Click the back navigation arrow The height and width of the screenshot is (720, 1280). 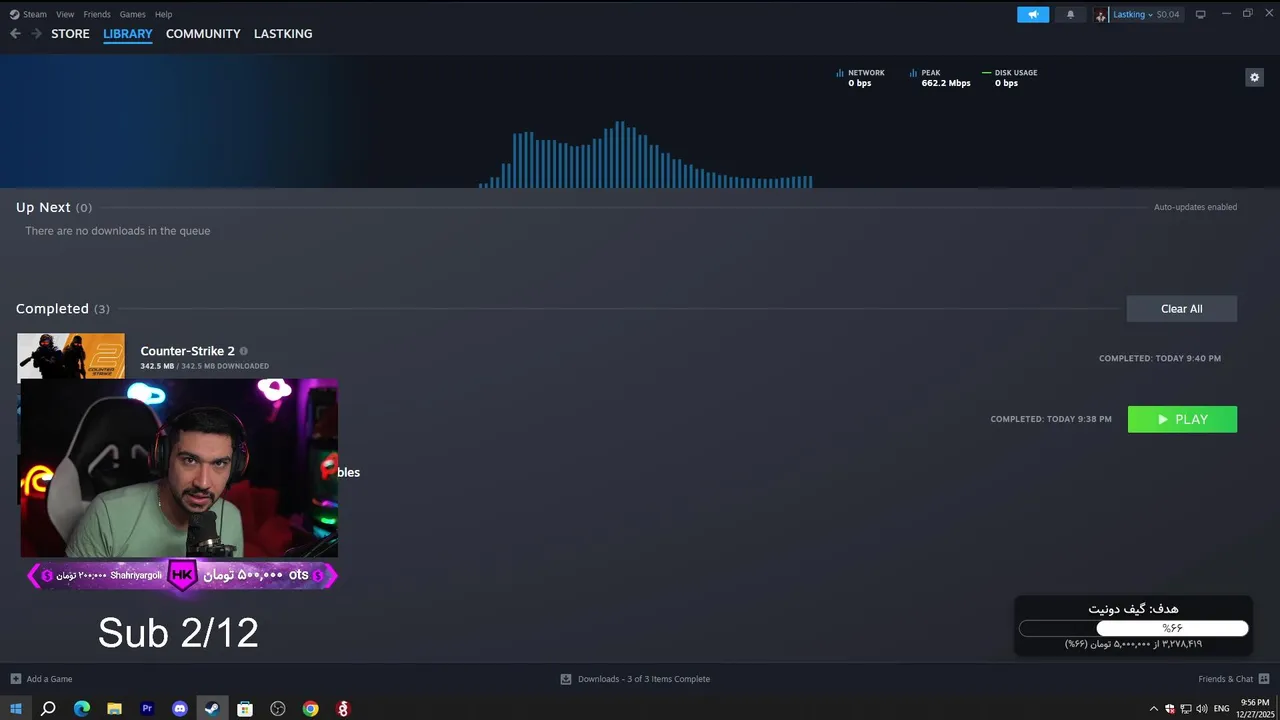[x=15, y=34]
